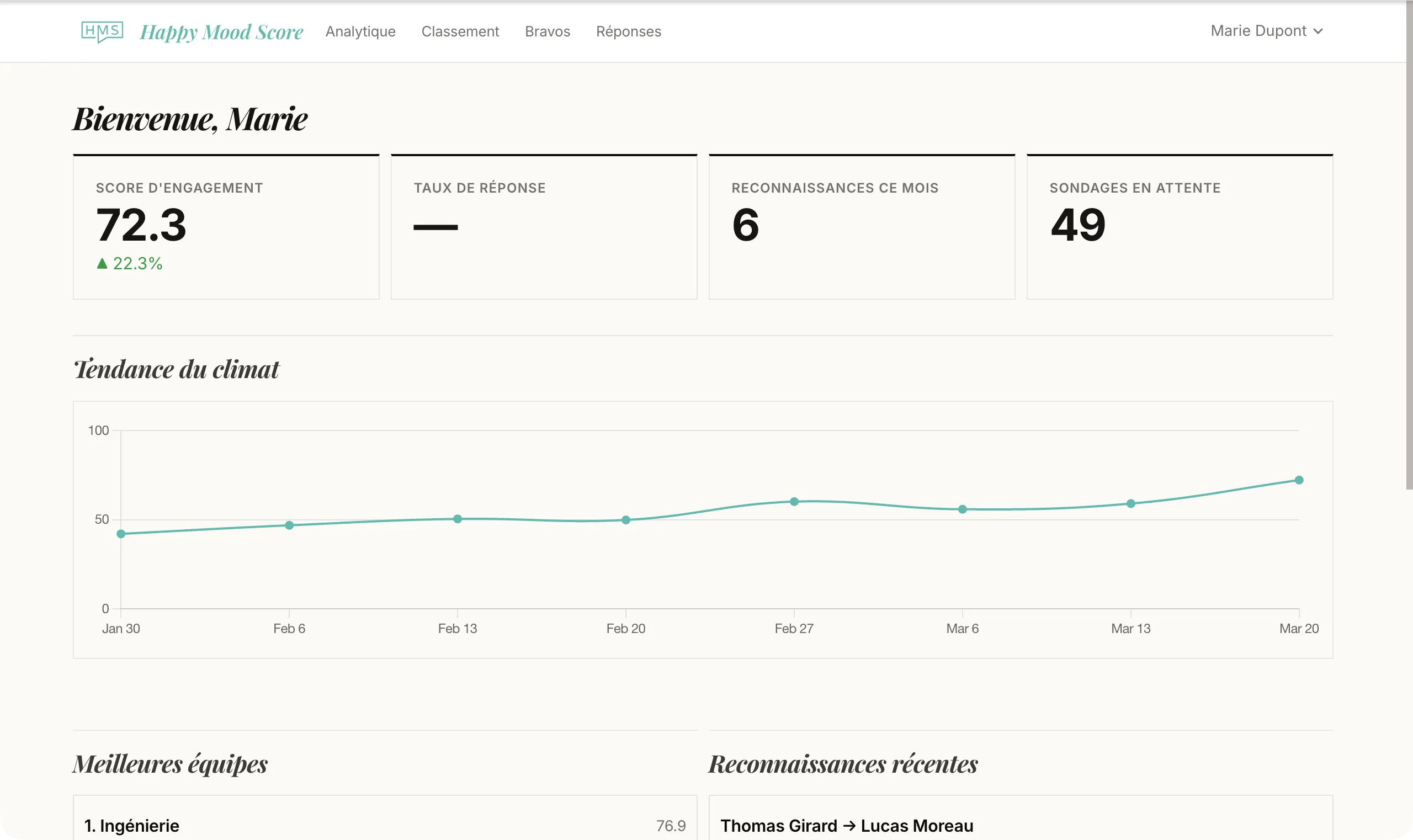Switch to the Classement page

(460, 31)
